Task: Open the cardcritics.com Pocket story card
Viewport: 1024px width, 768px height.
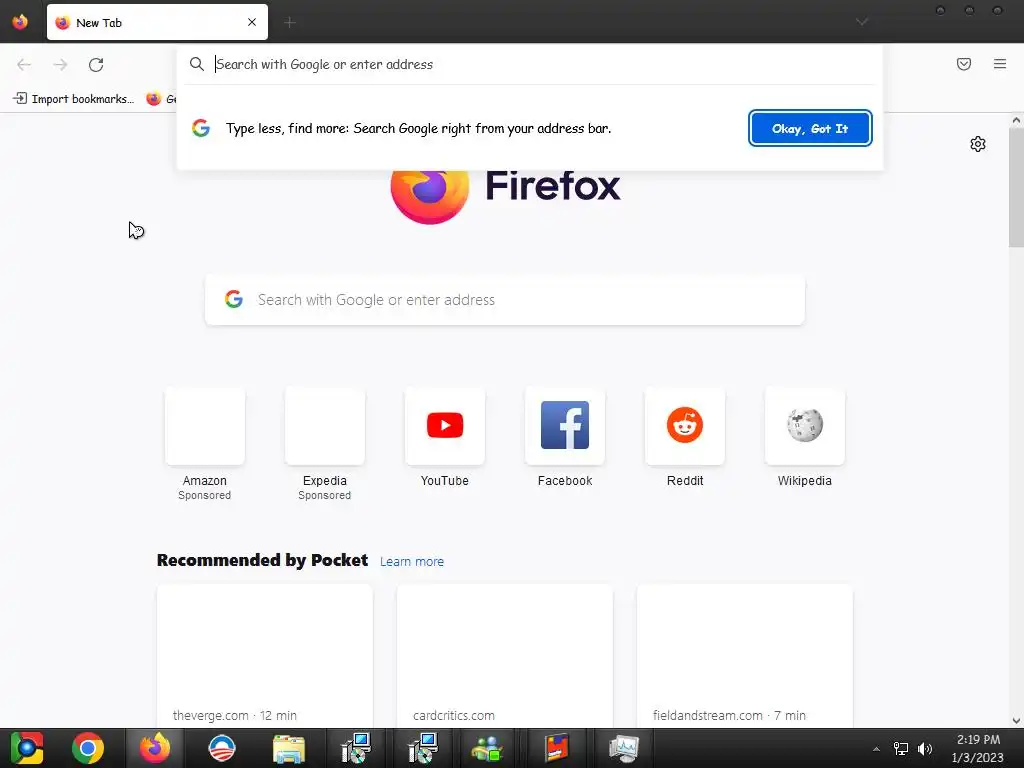Action: [x=505, y=656]
